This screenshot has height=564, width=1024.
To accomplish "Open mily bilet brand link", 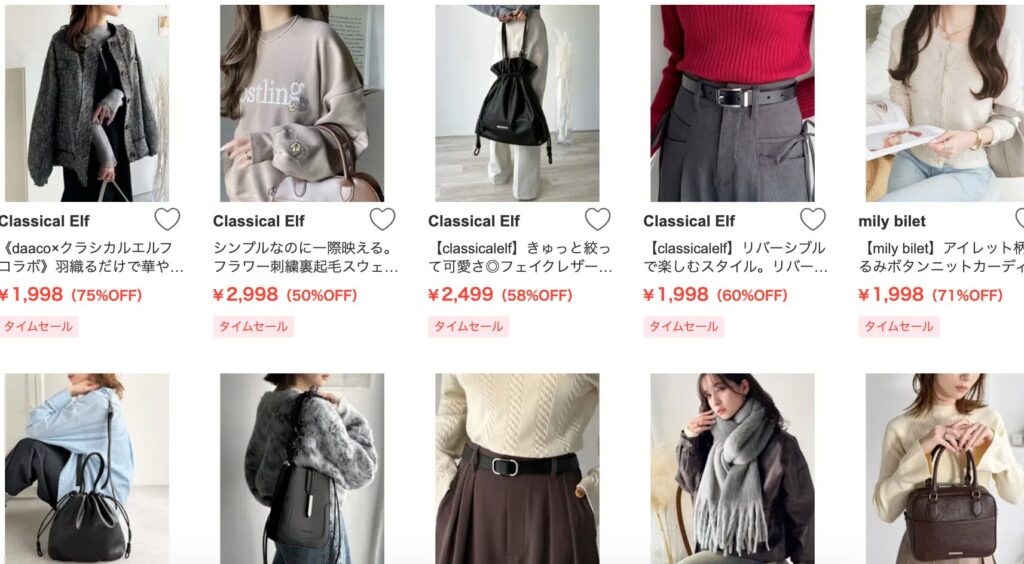I will tap(891, 221).
